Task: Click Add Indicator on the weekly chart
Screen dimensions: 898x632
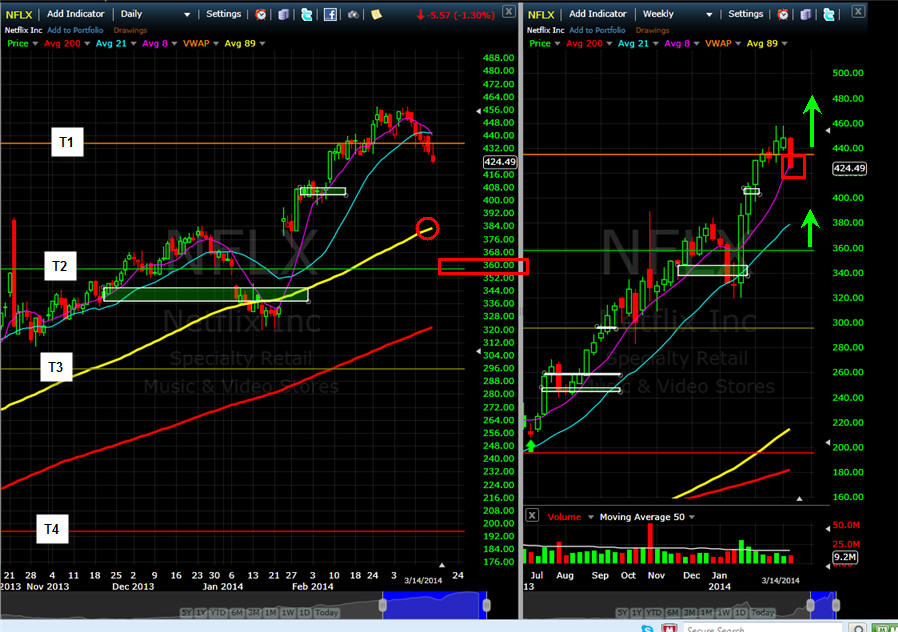Action: (x=598, y=14)
